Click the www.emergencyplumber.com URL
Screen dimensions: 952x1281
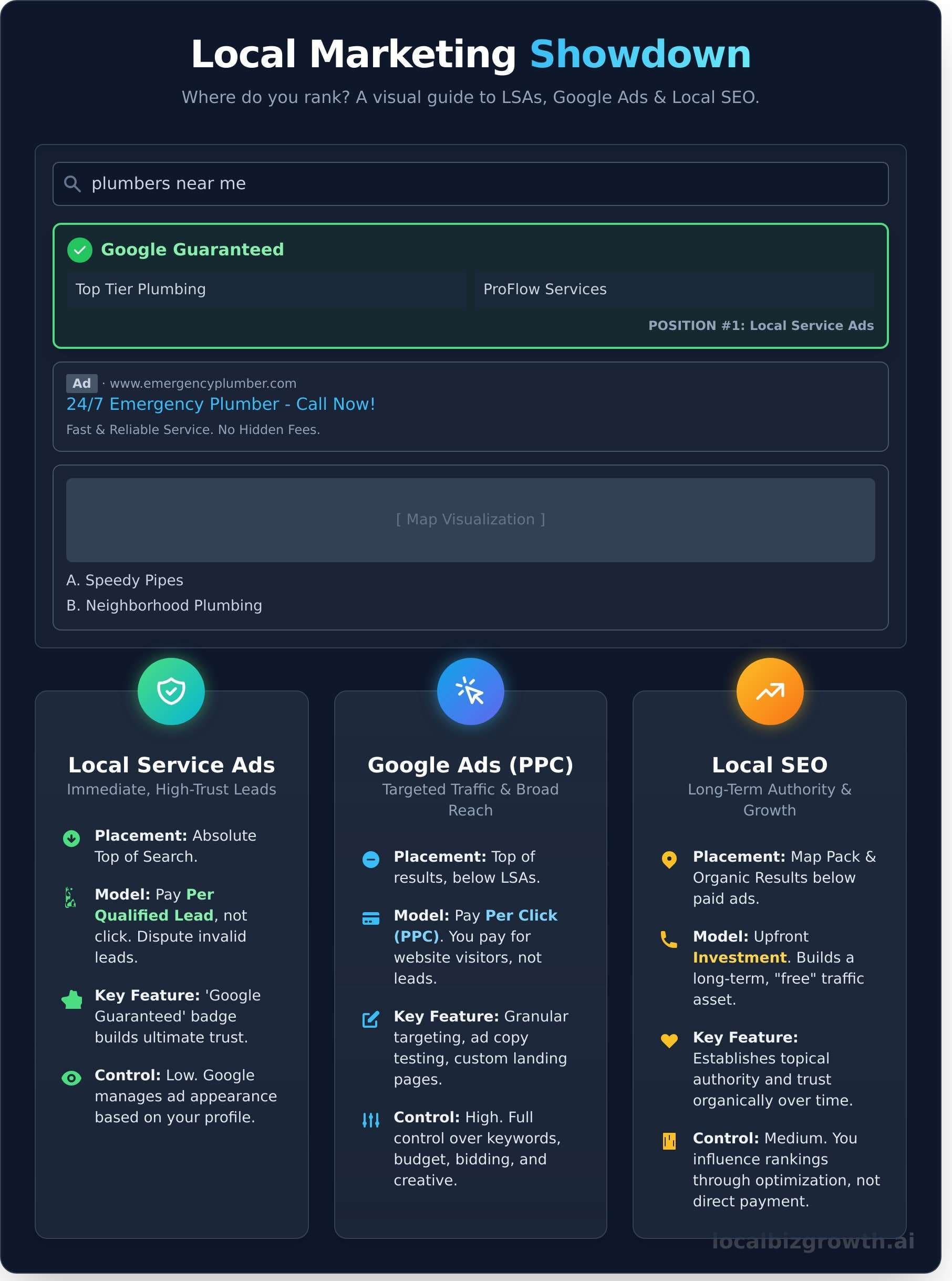203,383
